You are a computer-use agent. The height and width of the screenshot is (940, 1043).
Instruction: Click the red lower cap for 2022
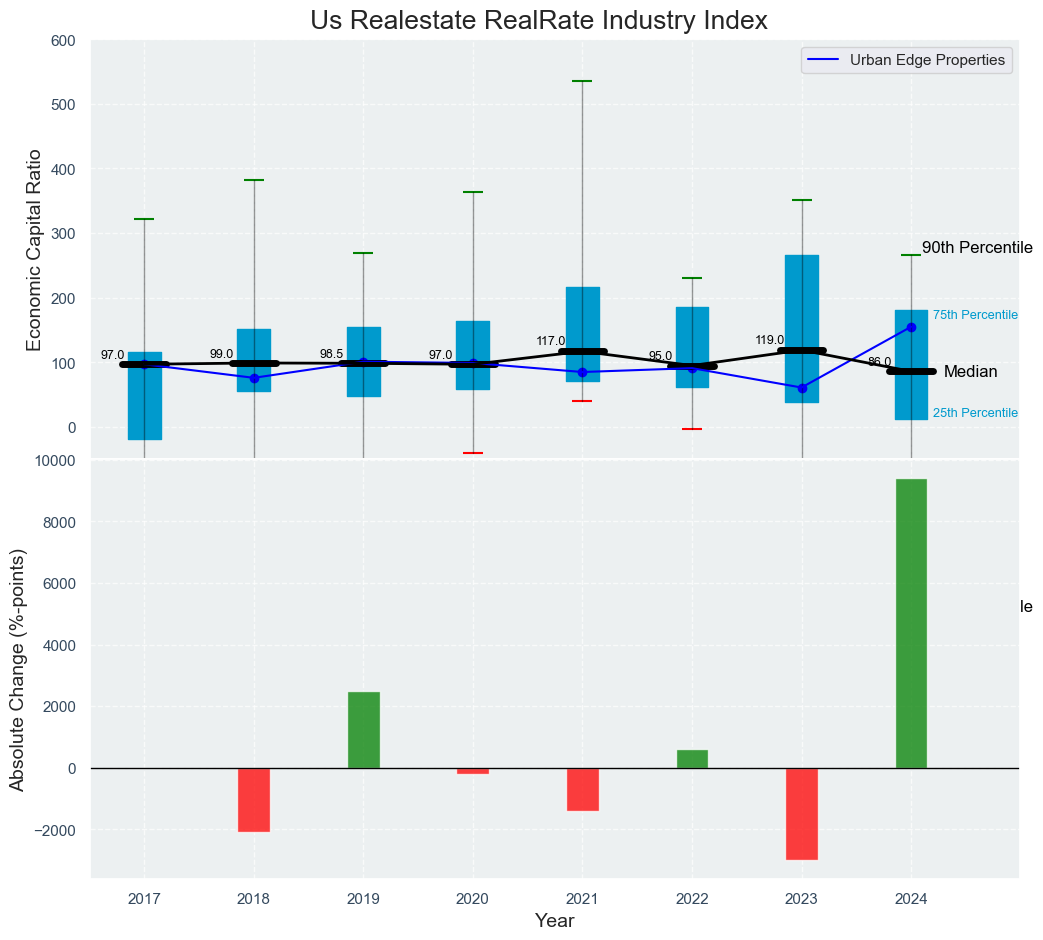click(692, 429)
